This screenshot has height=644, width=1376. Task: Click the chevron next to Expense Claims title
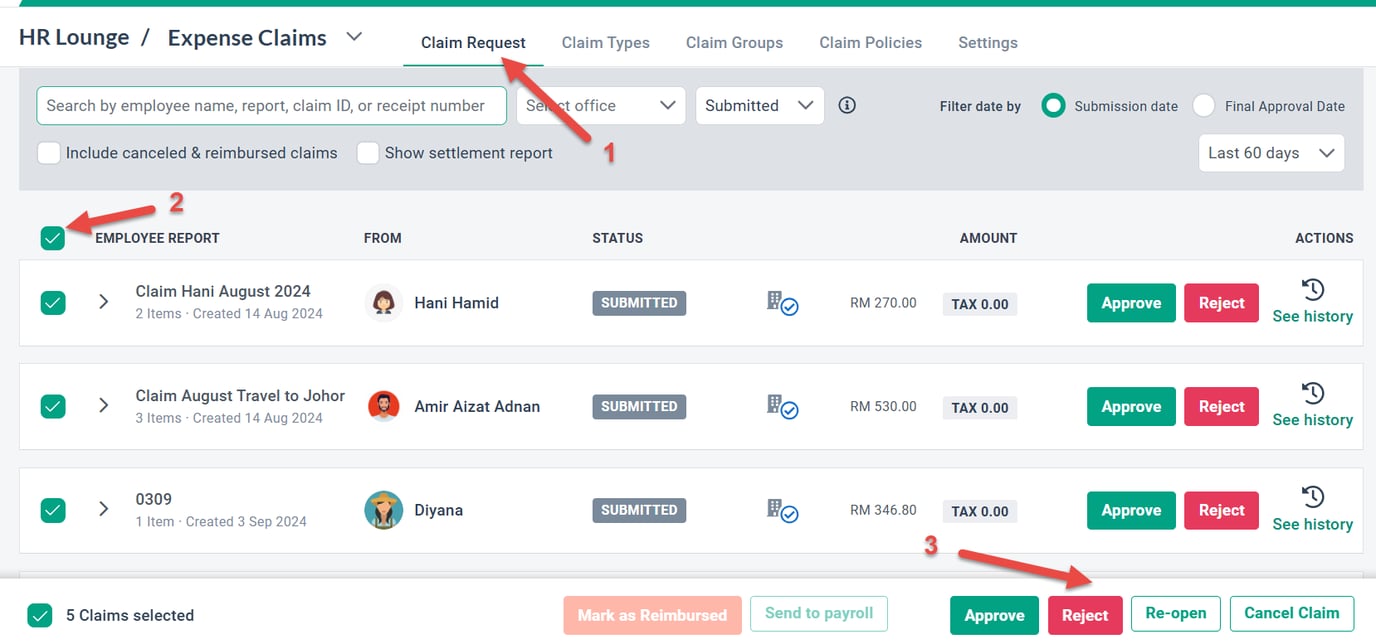353,36
